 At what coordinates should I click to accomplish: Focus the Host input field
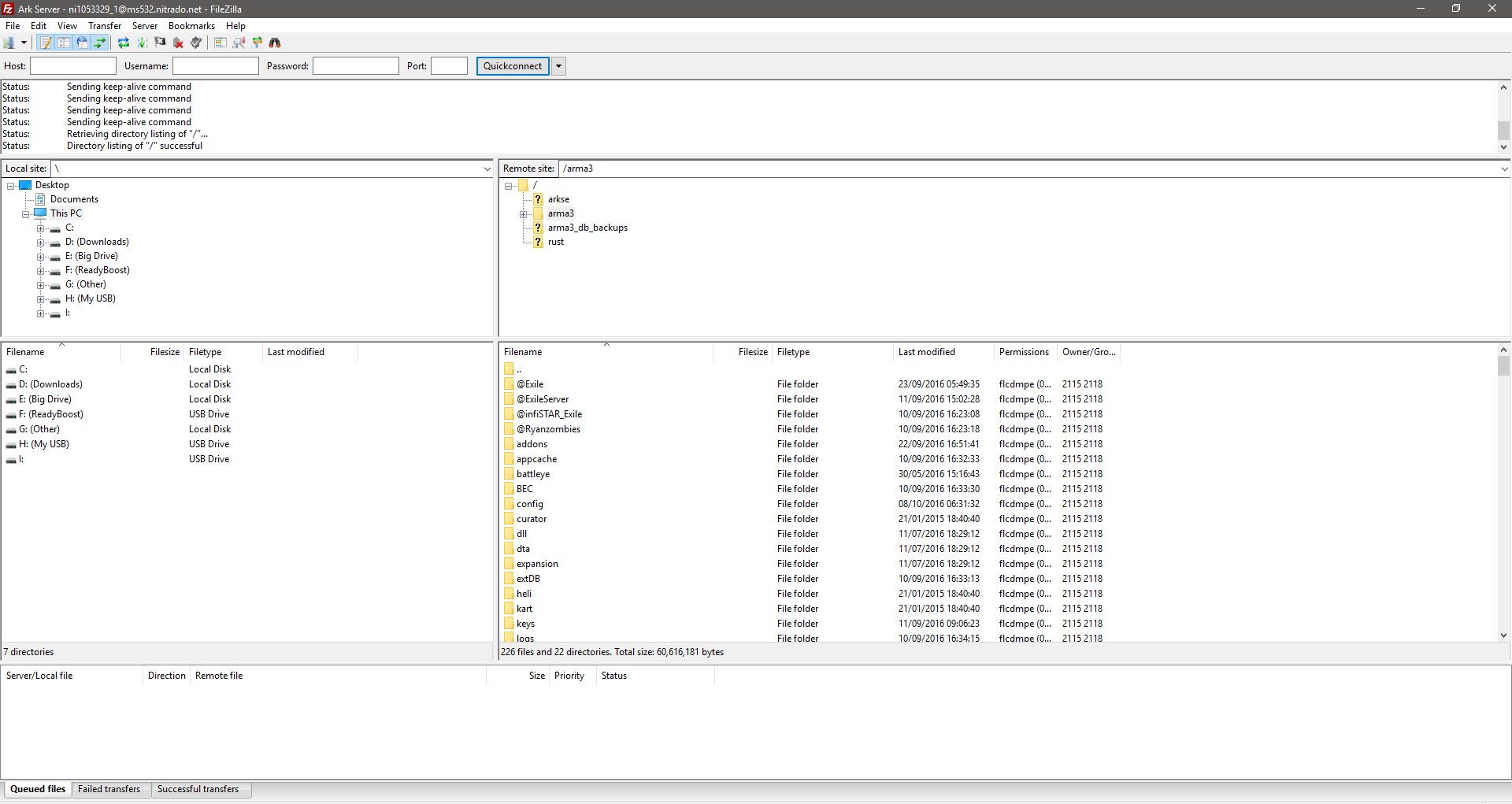click(73, 66)
